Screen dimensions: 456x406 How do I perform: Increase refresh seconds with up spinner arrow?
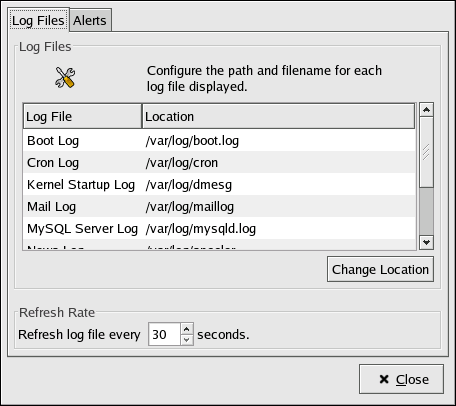(187, 329)
